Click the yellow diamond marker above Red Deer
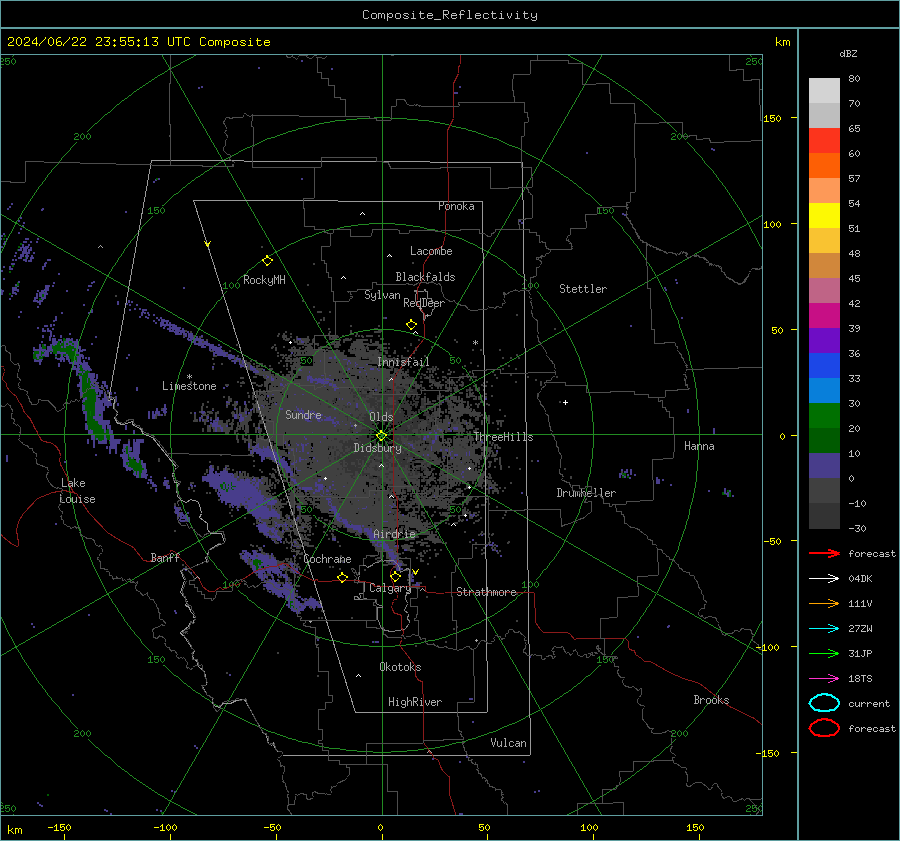900x841 pixels. (x=411, y=325)
